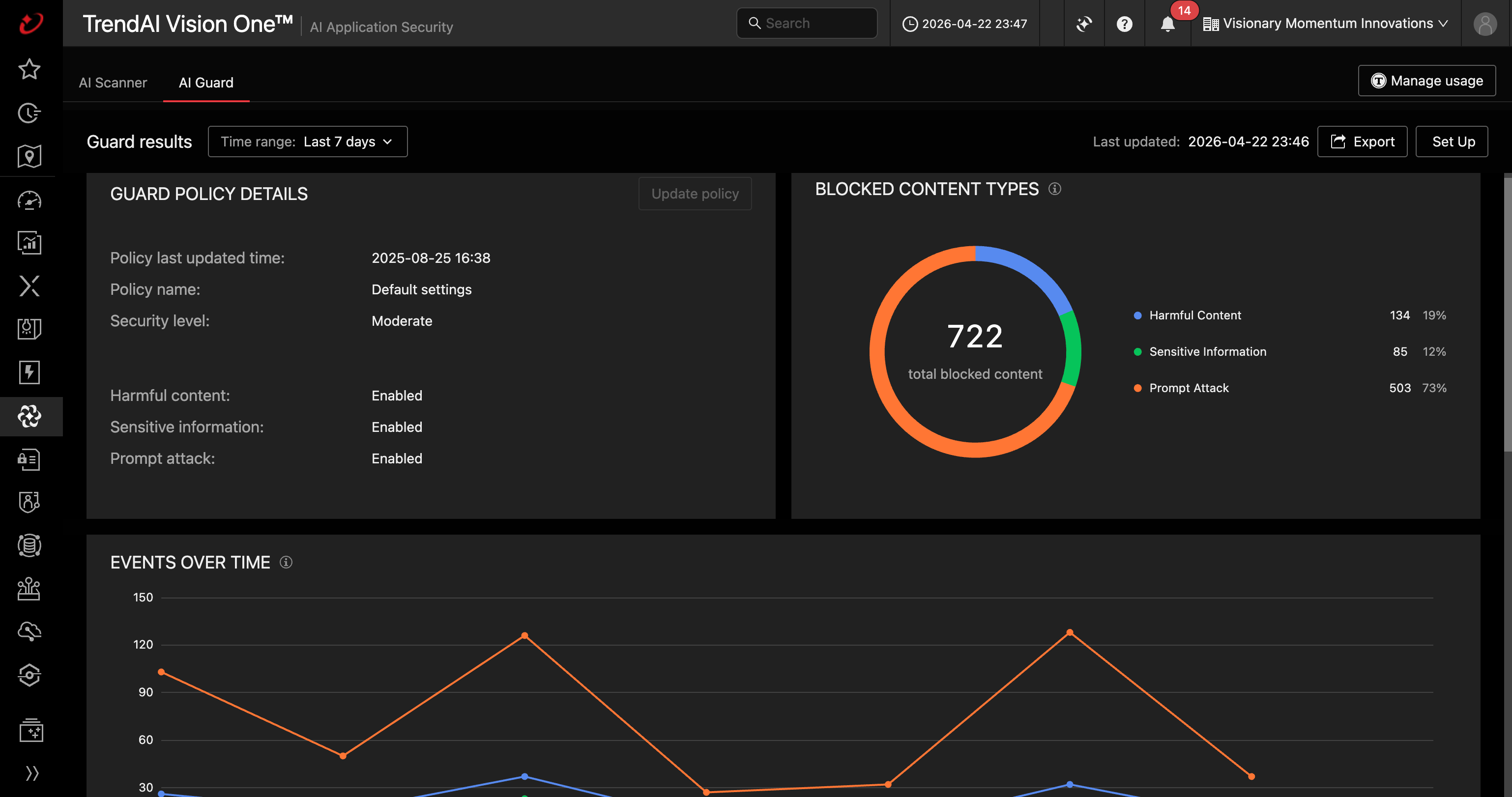1512x797 pixels.
Task: Open the clock-with-lines history icon in sidebar
Action: (29, 113)
